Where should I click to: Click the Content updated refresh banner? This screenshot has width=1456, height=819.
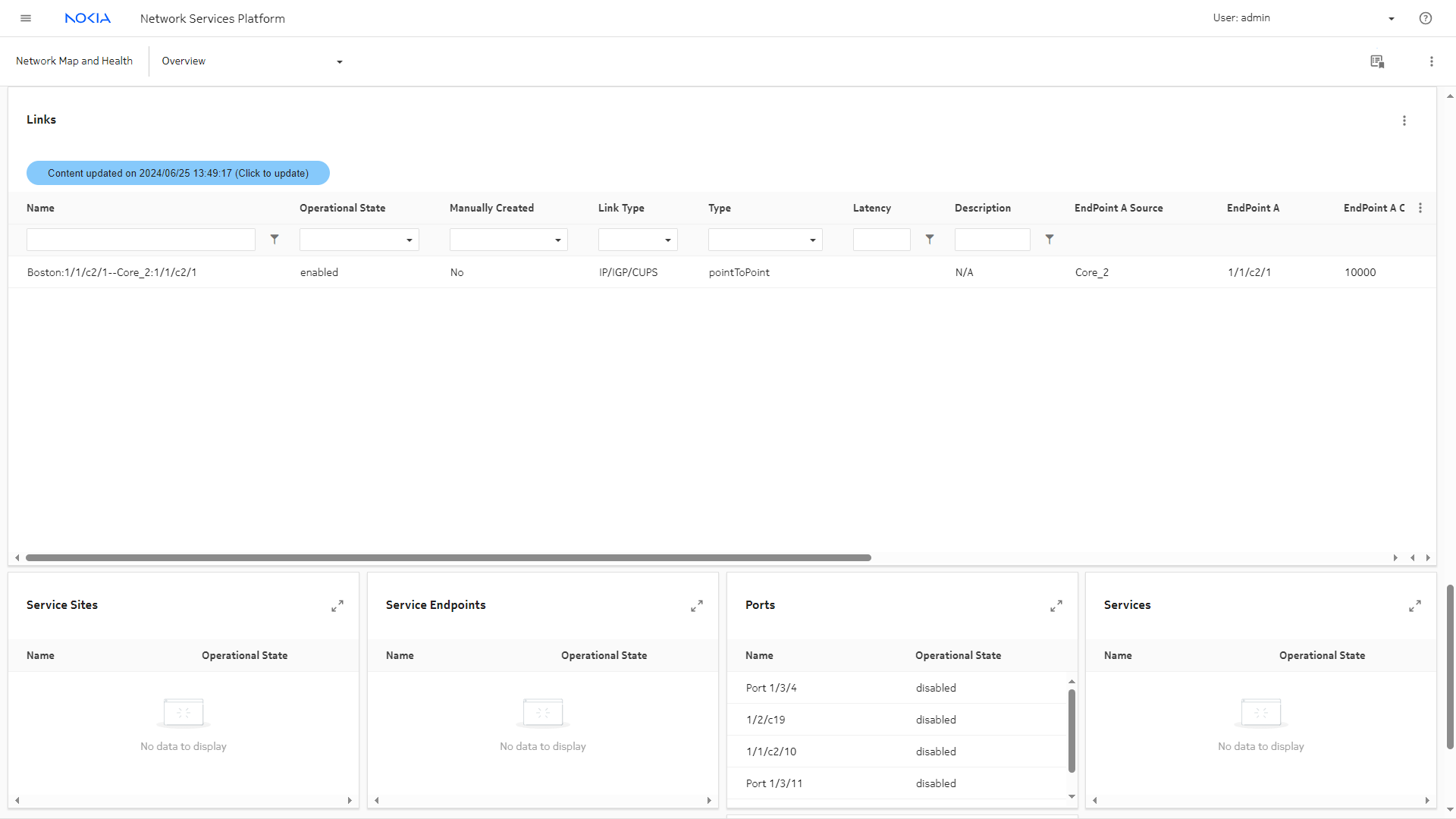click(x=178, y=173)
